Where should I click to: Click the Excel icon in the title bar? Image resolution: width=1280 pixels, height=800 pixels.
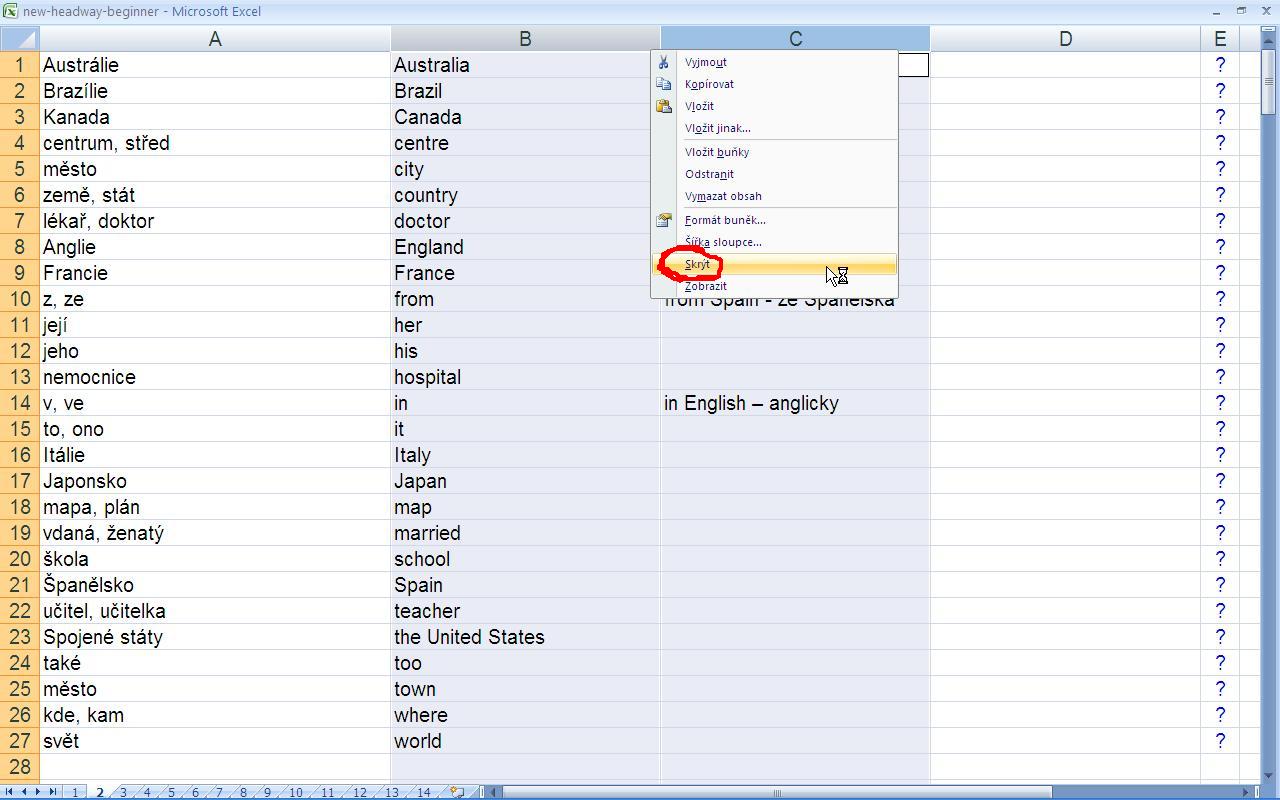click(10, 10)
